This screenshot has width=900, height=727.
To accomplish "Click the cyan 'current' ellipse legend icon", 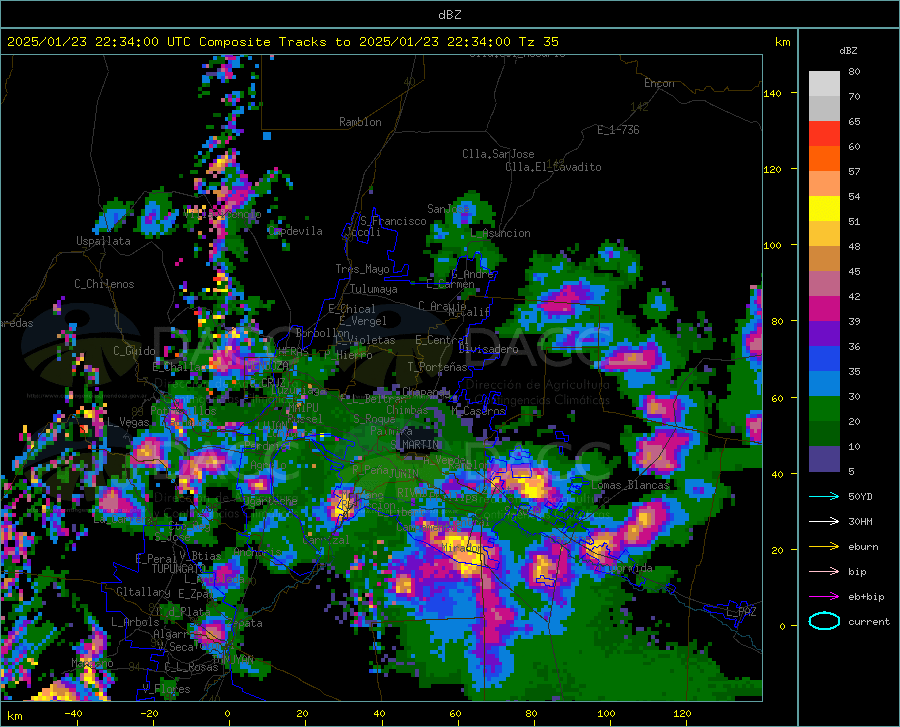I will [x=824, y=621].
